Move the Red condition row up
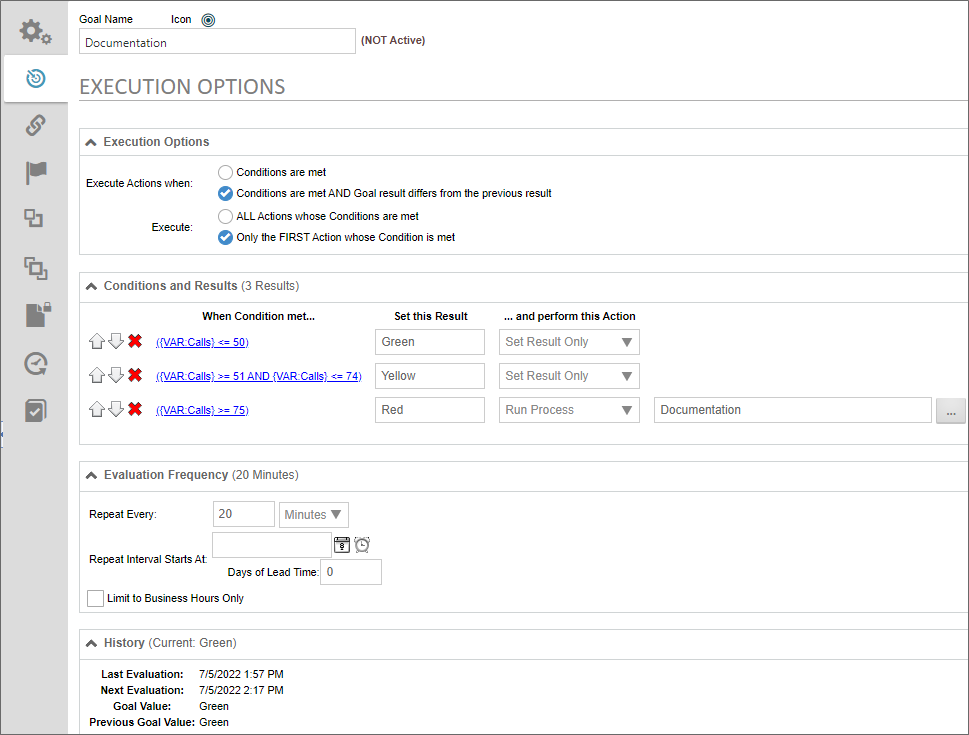This screenshot has height=735, width=969. [x=97, y=409]
